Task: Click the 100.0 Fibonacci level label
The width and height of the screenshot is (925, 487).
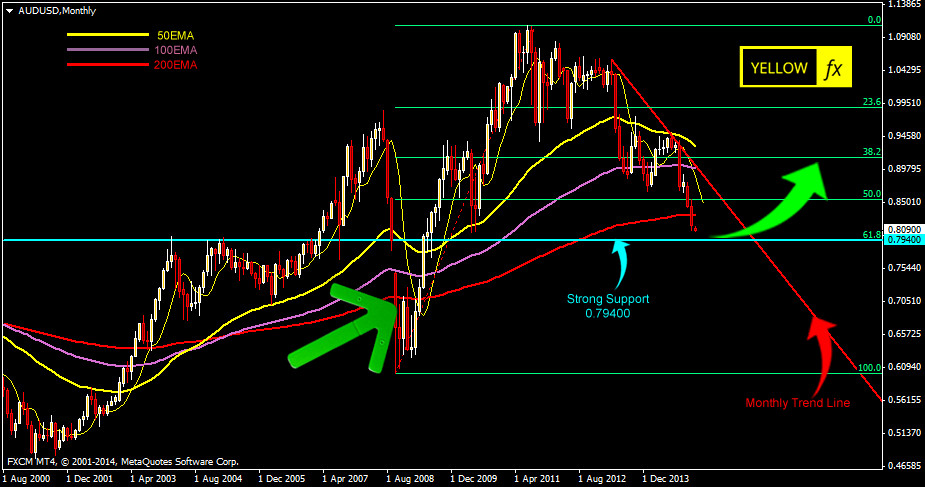Action: (868, 368)
